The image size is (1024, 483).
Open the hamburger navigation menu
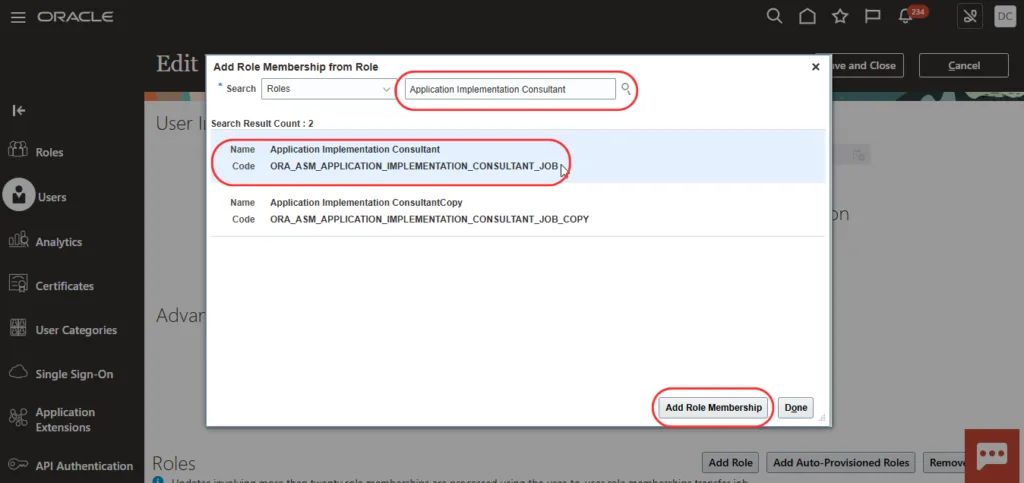point(18,17)
